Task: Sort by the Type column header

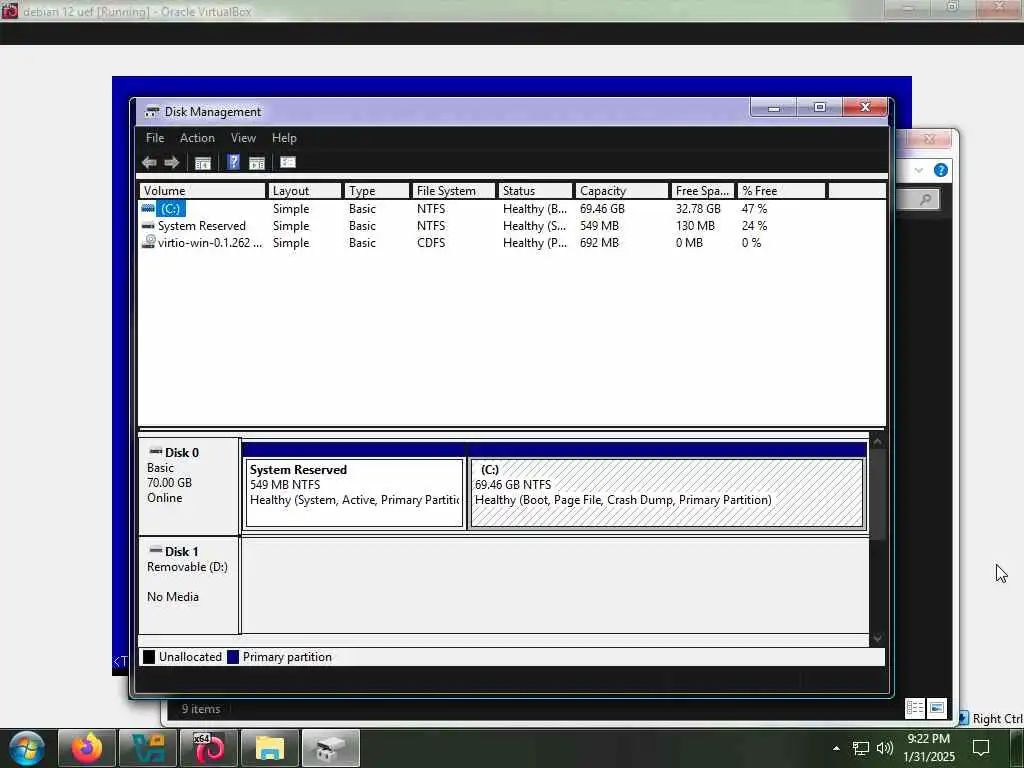Action: [x=377, y=191]
